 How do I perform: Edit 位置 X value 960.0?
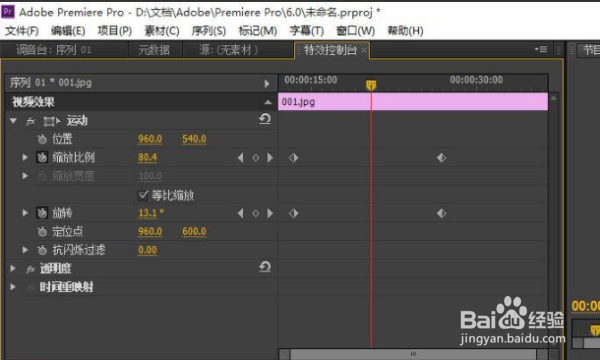(150, 139)
